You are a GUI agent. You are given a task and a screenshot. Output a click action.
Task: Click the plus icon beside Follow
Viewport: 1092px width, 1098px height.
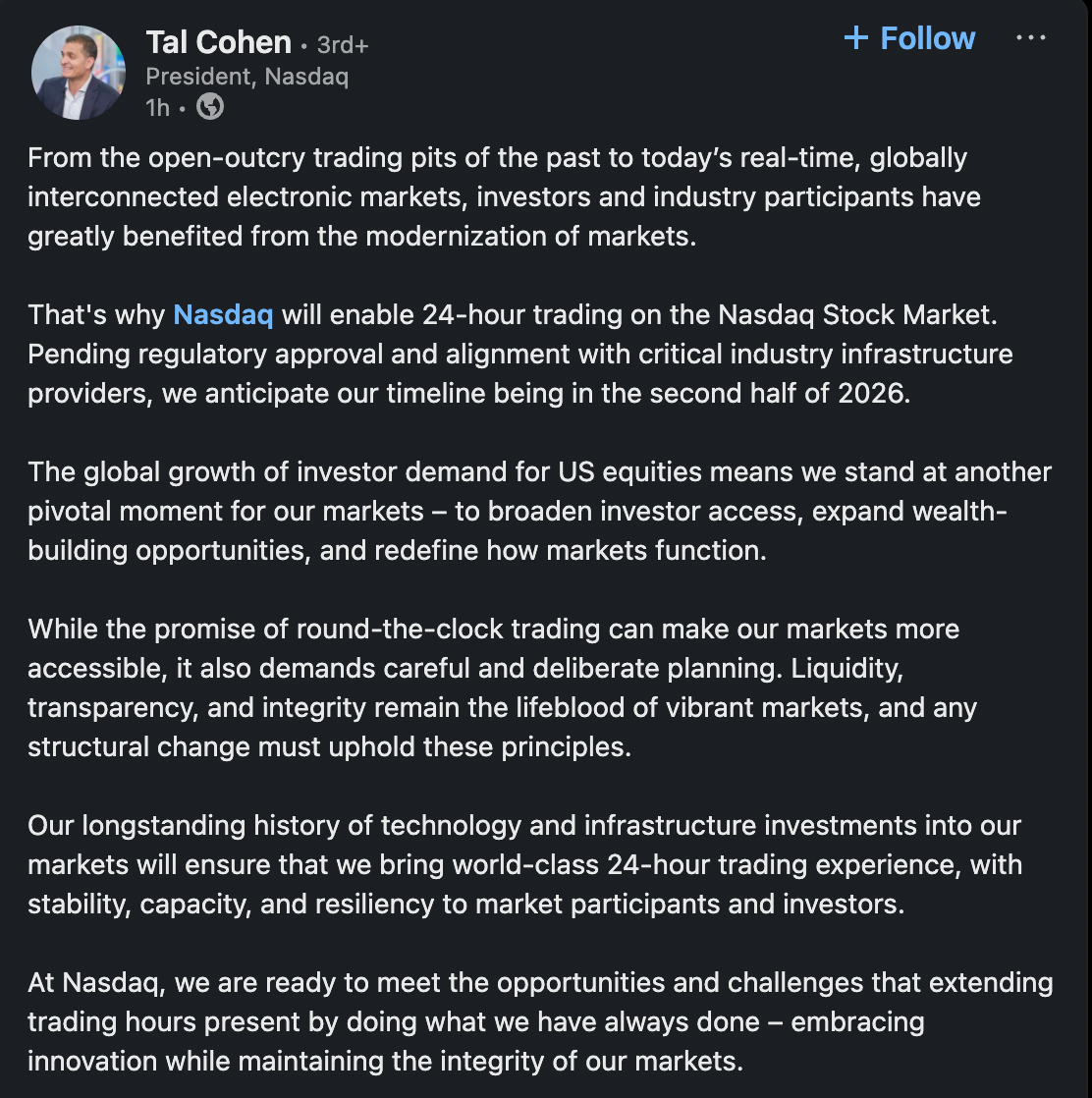click(x=856, y=38)
